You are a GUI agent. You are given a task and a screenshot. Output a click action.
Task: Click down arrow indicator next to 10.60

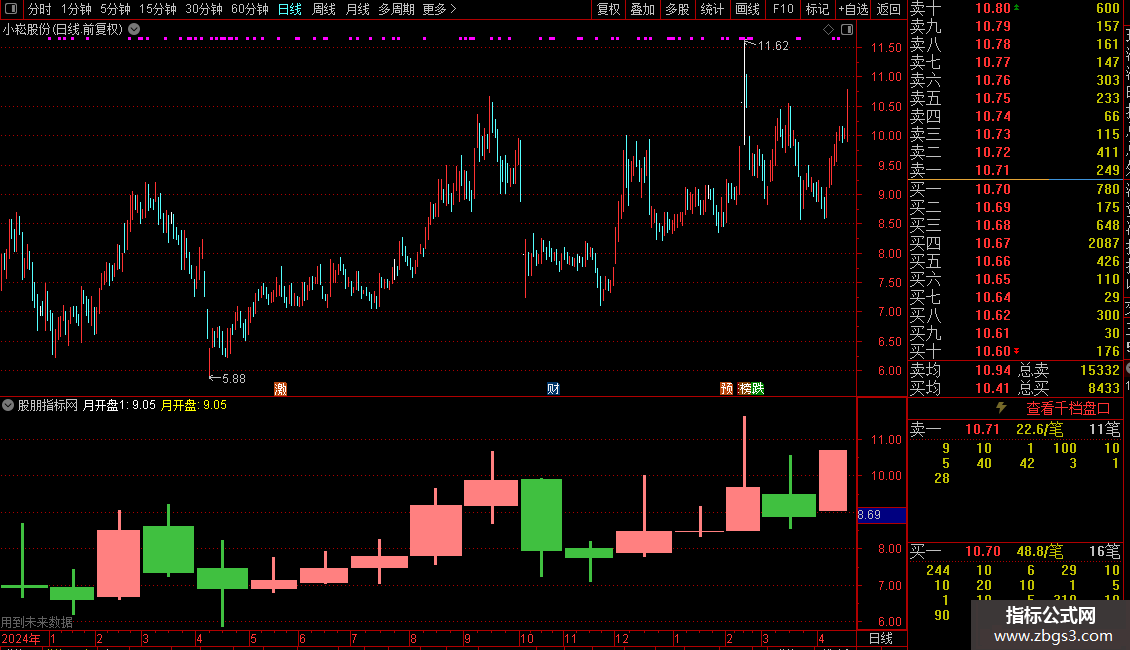[x=1016, y=351]
